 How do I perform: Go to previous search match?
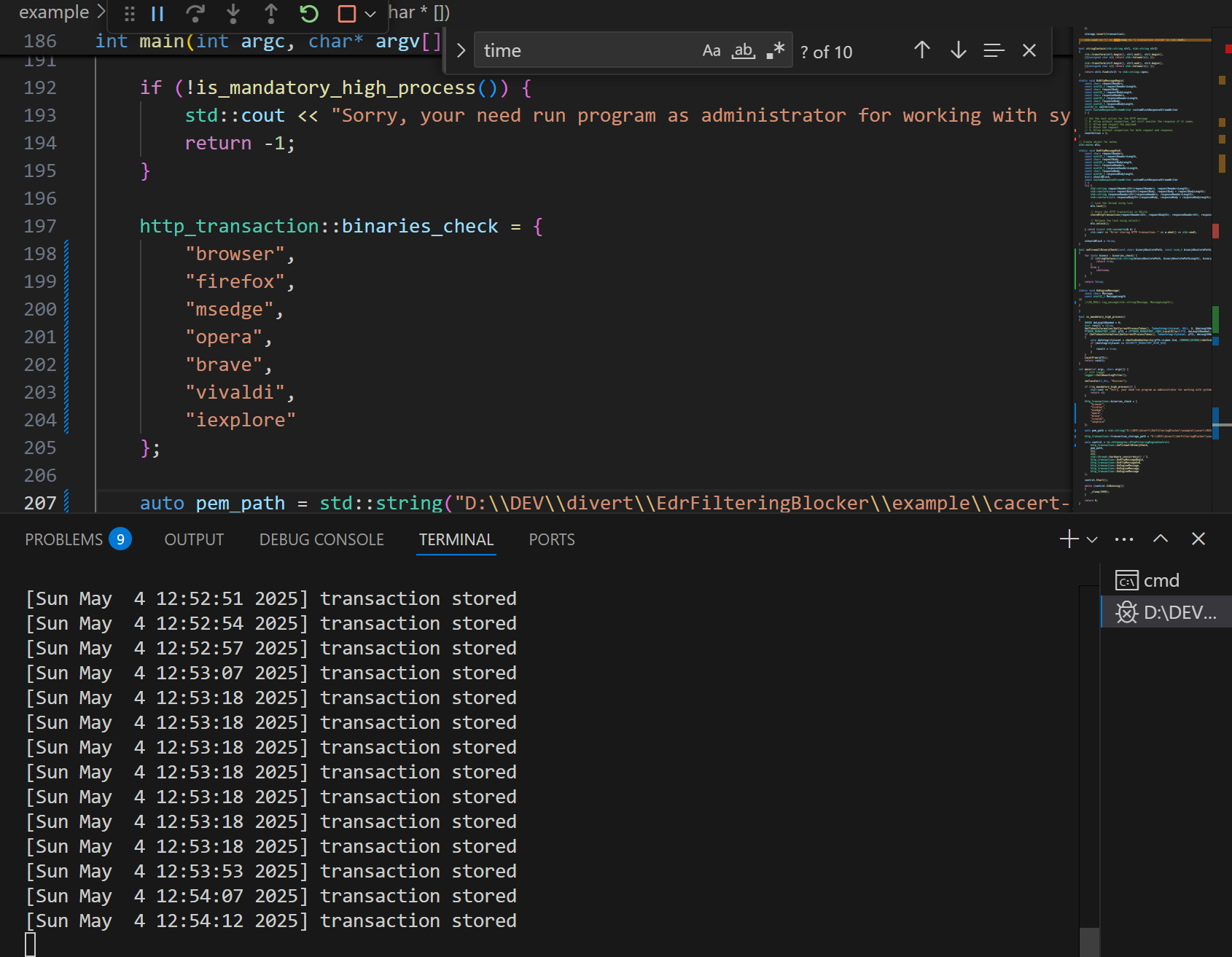tap(922, 50)
